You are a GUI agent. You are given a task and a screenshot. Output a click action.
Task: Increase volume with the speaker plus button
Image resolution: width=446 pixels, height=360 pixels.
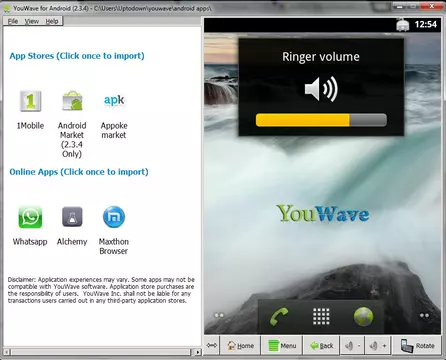pos(378,346)
